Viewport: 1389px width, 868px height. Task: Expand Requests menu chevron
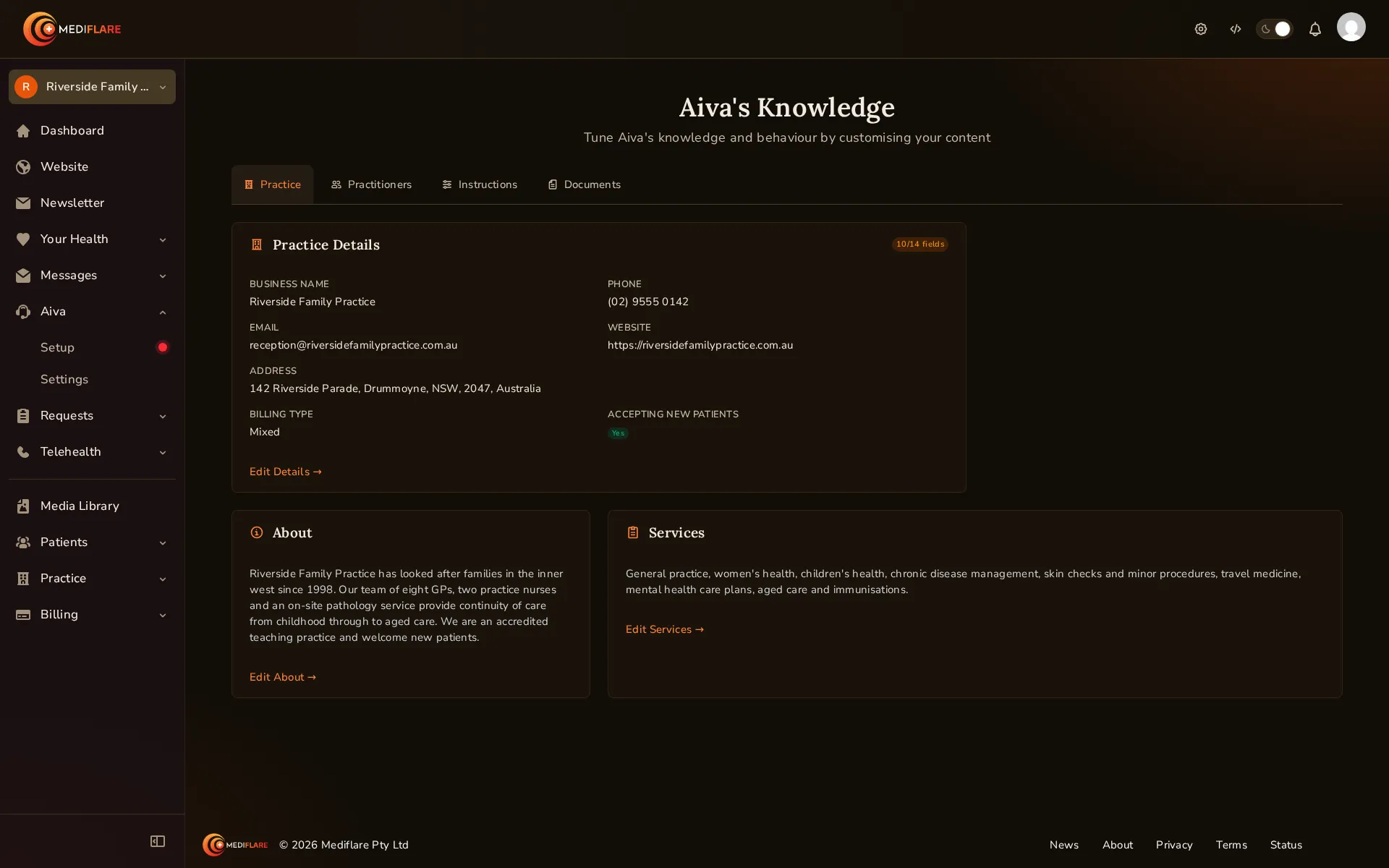(163, 417)
